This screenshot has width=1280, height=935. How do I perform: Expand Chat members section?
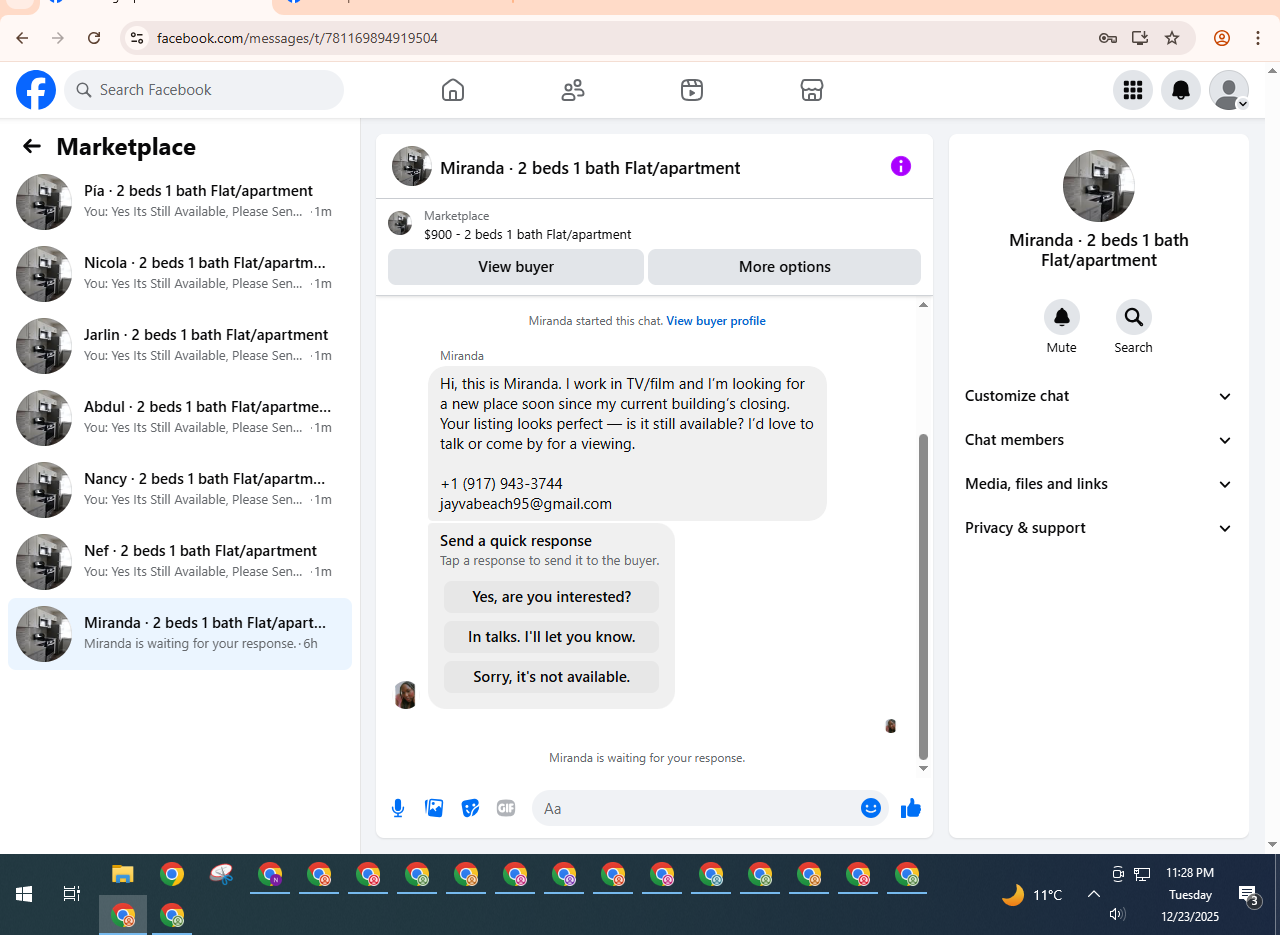point(1099,440)
